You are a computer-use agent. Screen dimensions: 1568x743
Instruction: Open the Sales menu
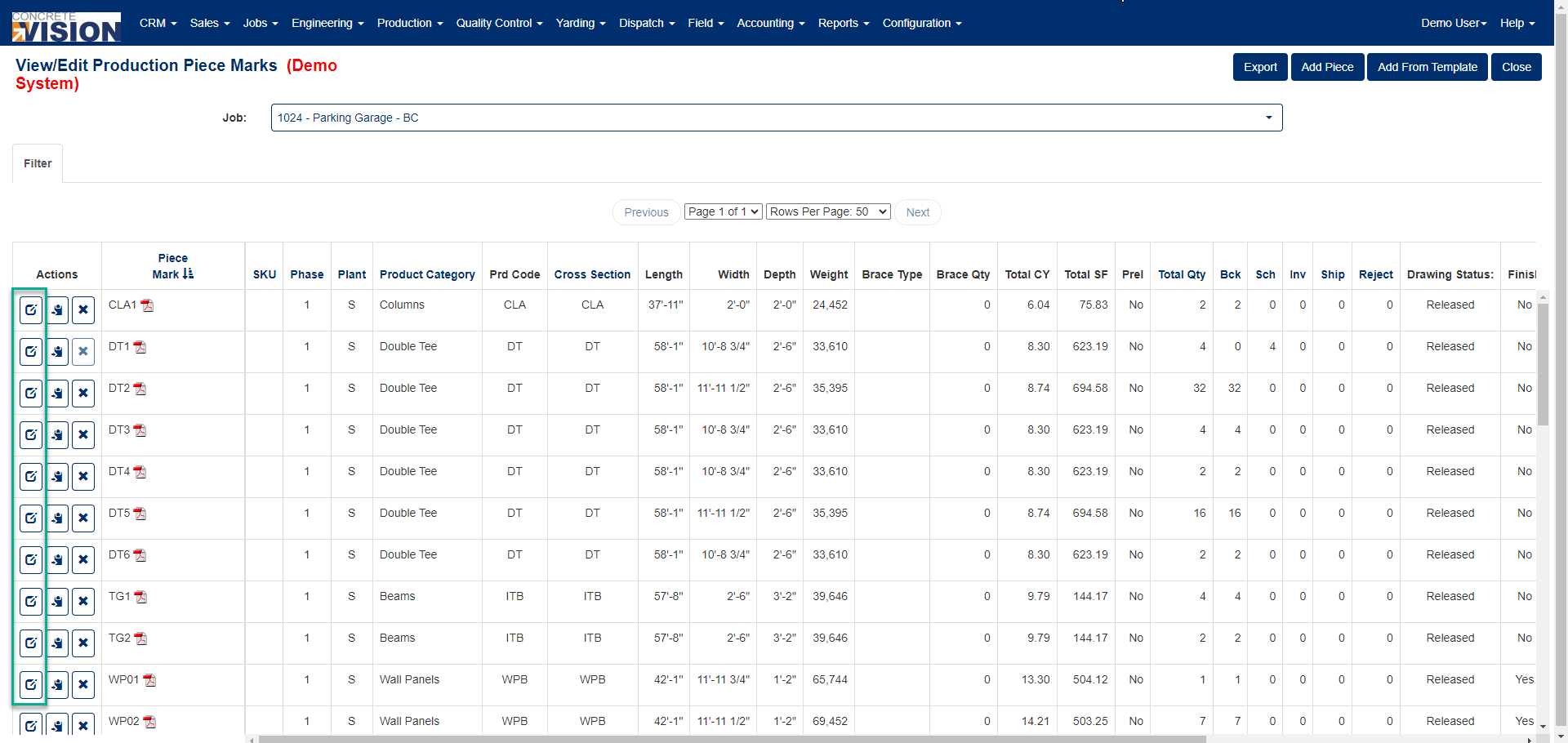tap(210, 23)
